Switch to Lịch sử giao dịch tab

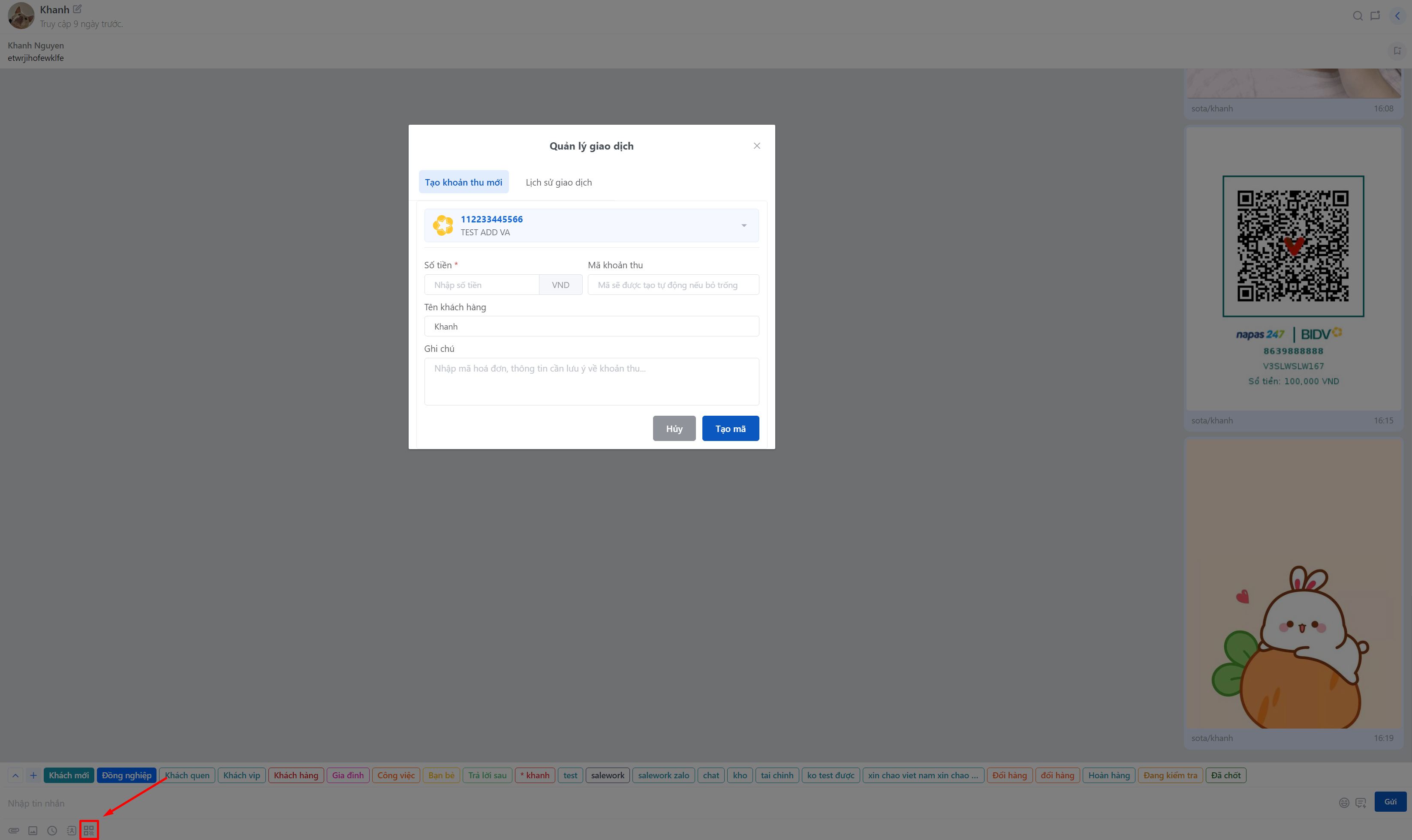[559, 182]
